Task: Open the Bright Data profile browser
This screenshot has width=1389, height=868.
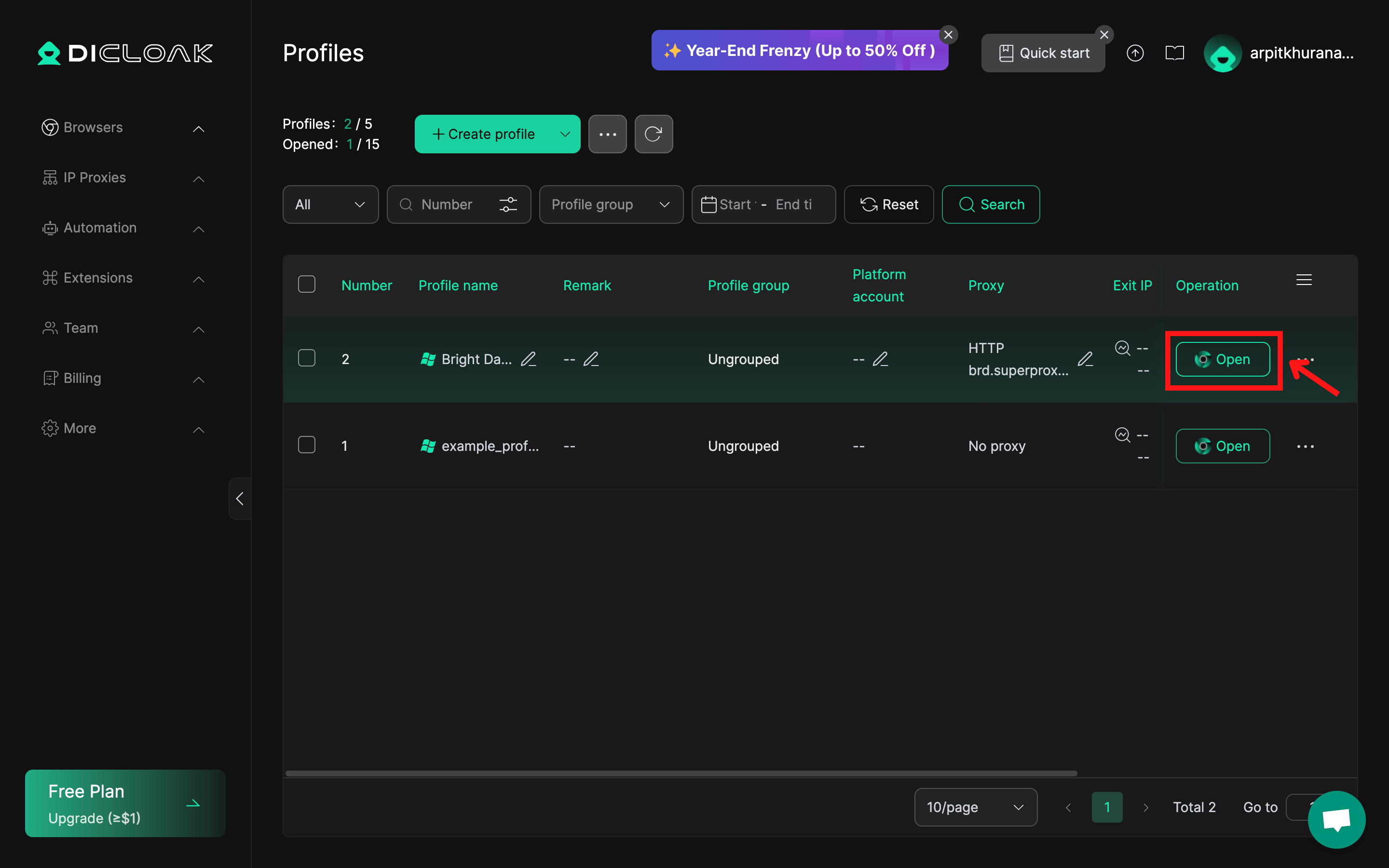Action: point(1223,359)
